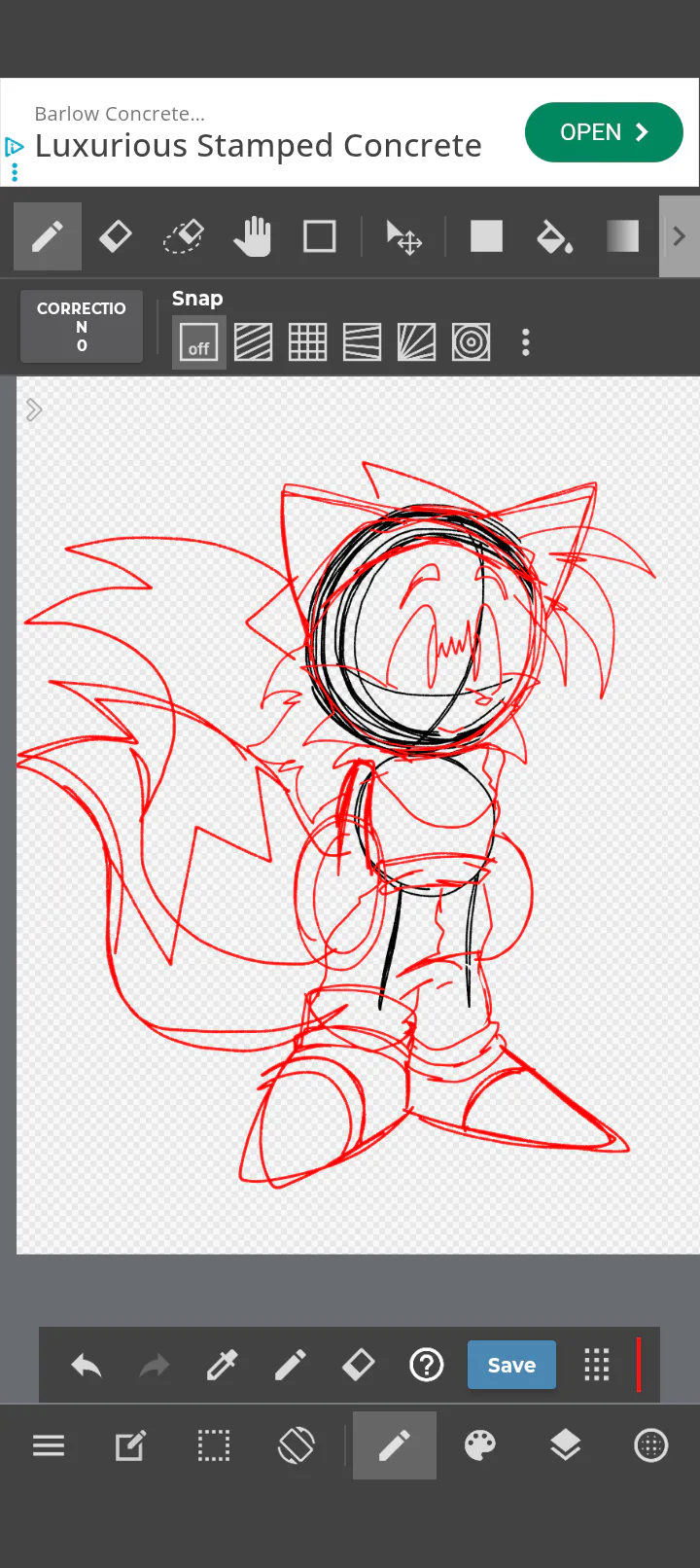Viewport: 700px width, 1568px height.
Task: Expand the side panel chevron on canvas
Action: pos(34,410)
